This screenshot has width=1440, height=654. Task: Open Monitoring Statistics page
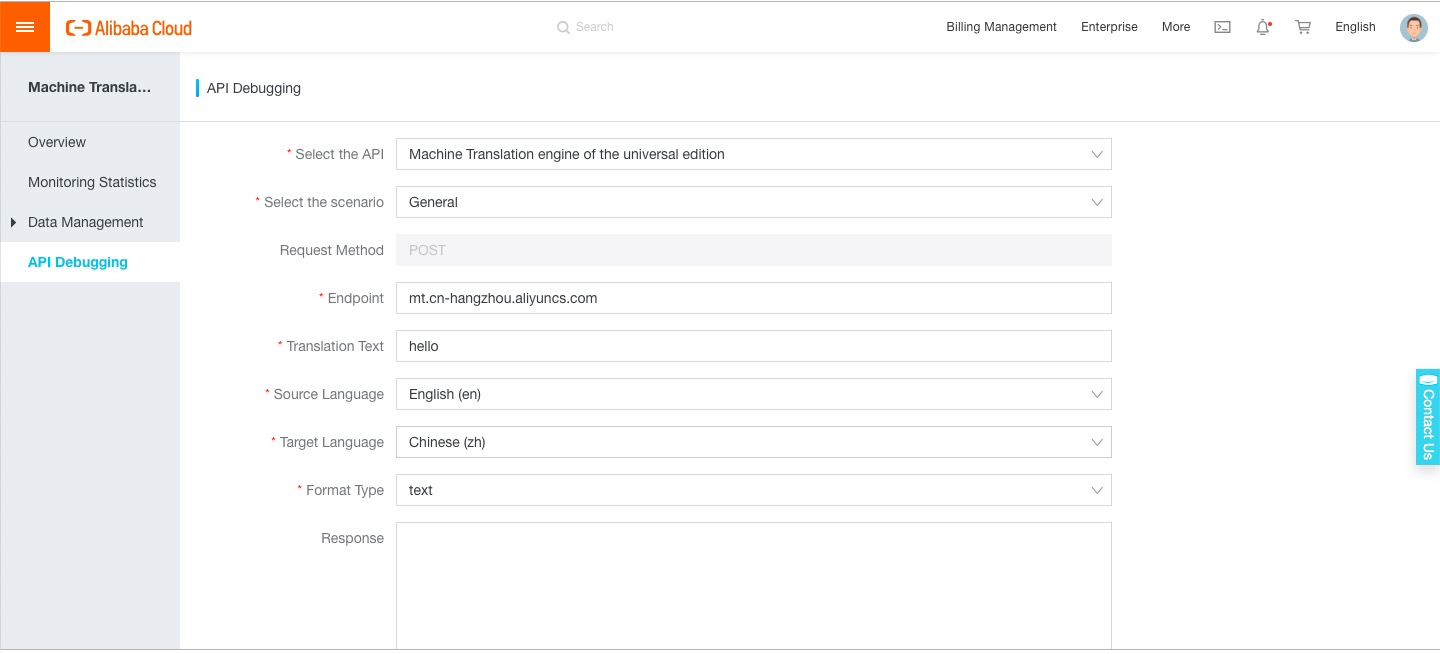[x=90, y=182]
